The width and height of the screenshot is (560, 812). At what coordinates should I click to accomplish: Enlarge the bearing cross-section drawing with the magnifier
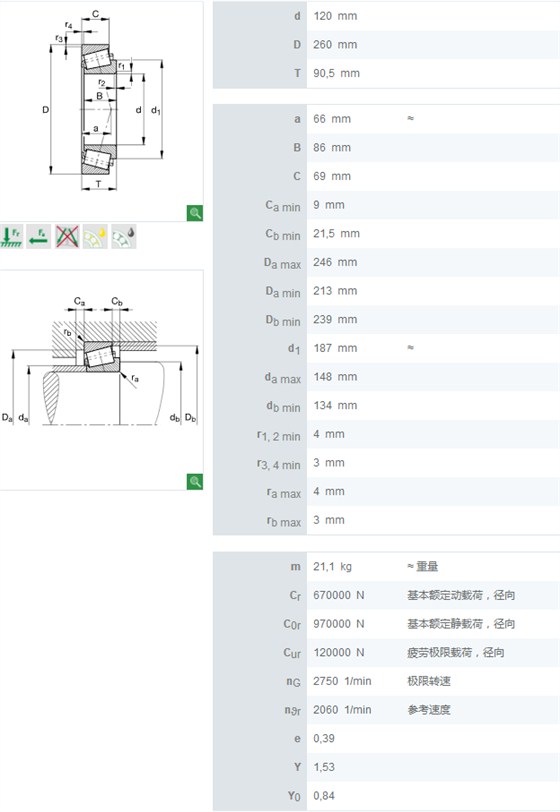click(195, 213)
